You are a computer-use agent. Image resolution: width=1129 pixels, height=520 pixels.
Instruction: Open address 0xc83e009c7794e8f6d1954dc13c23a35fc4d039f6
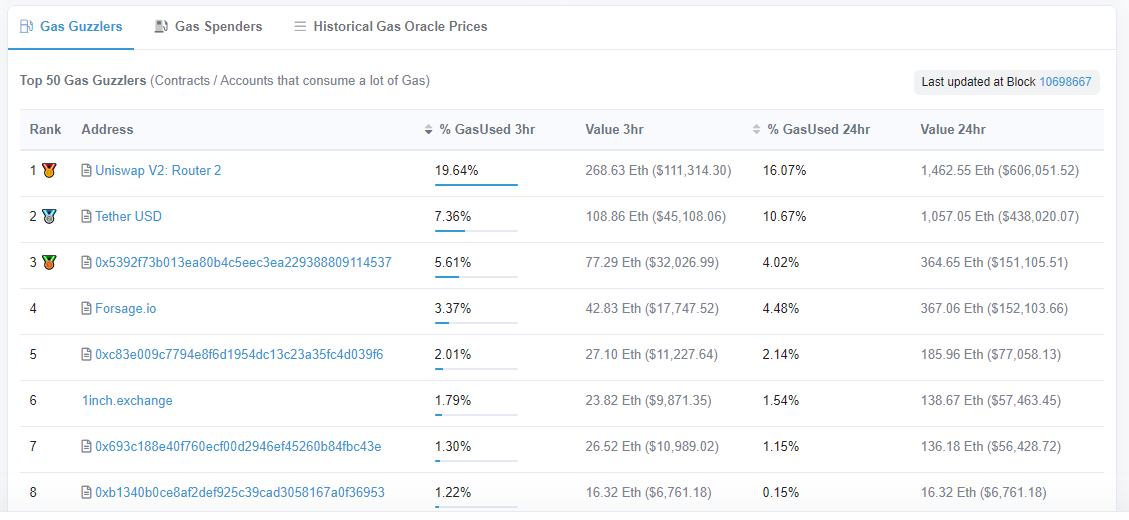239,354
